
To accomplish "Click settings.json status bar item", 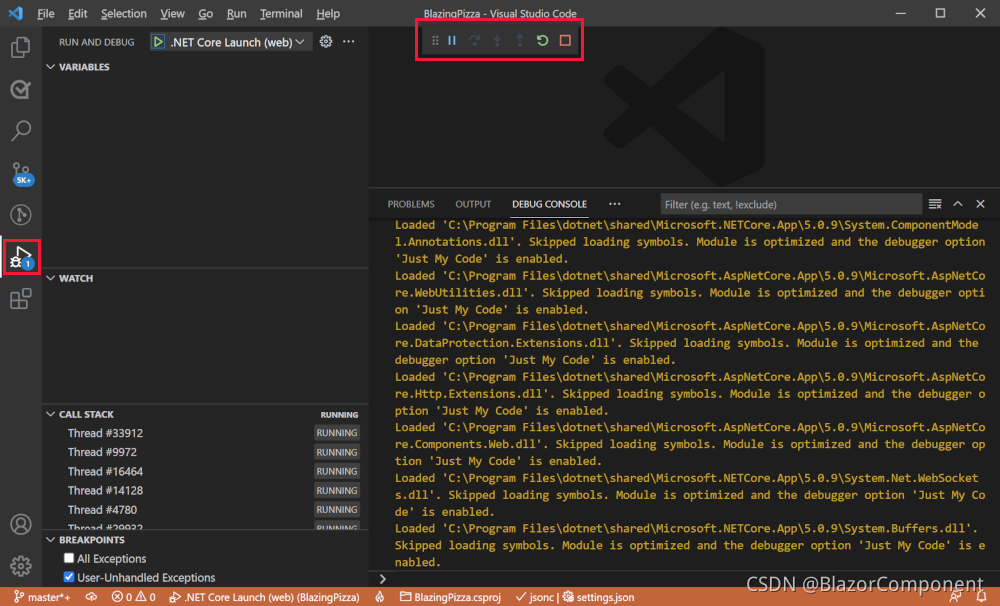I will click(598, 597).
